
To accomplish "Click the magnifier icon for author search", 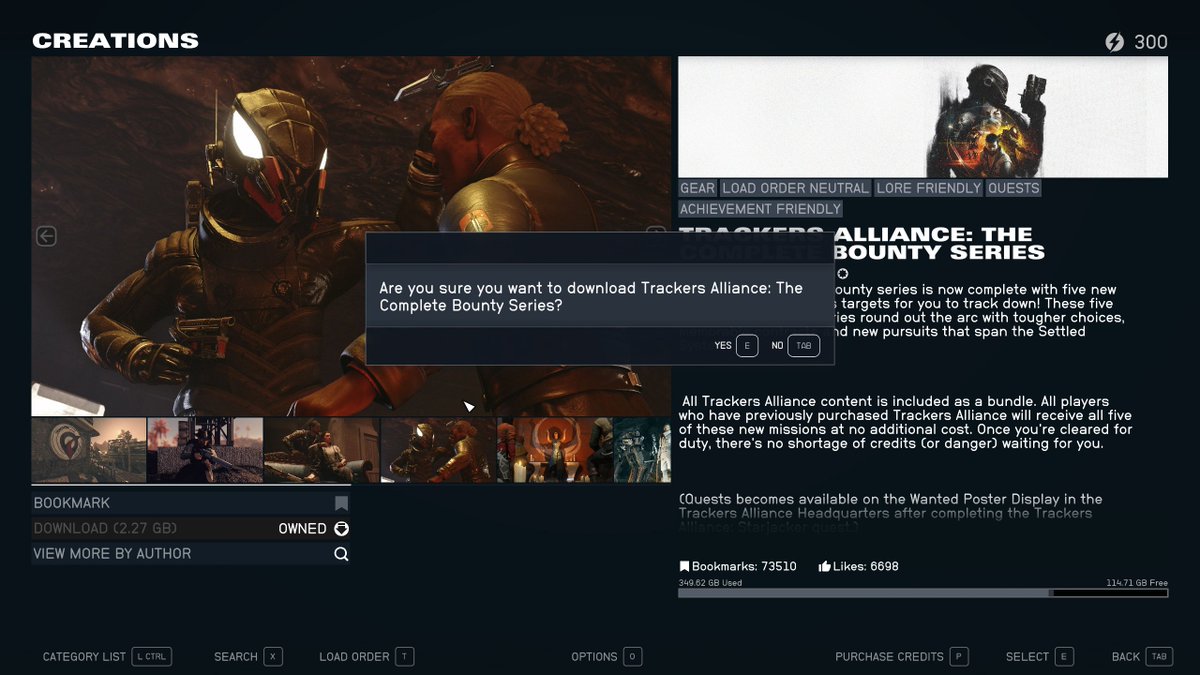I will coord(341,554).
